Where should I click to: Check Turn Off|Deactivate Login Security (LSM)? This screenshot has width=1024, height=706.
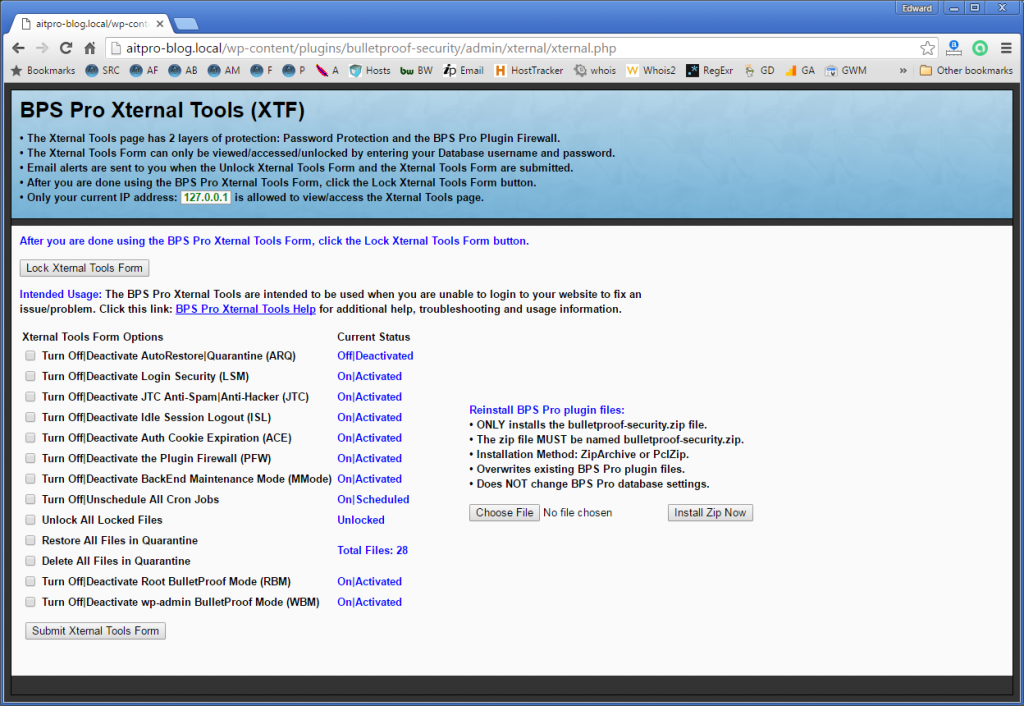30,376
